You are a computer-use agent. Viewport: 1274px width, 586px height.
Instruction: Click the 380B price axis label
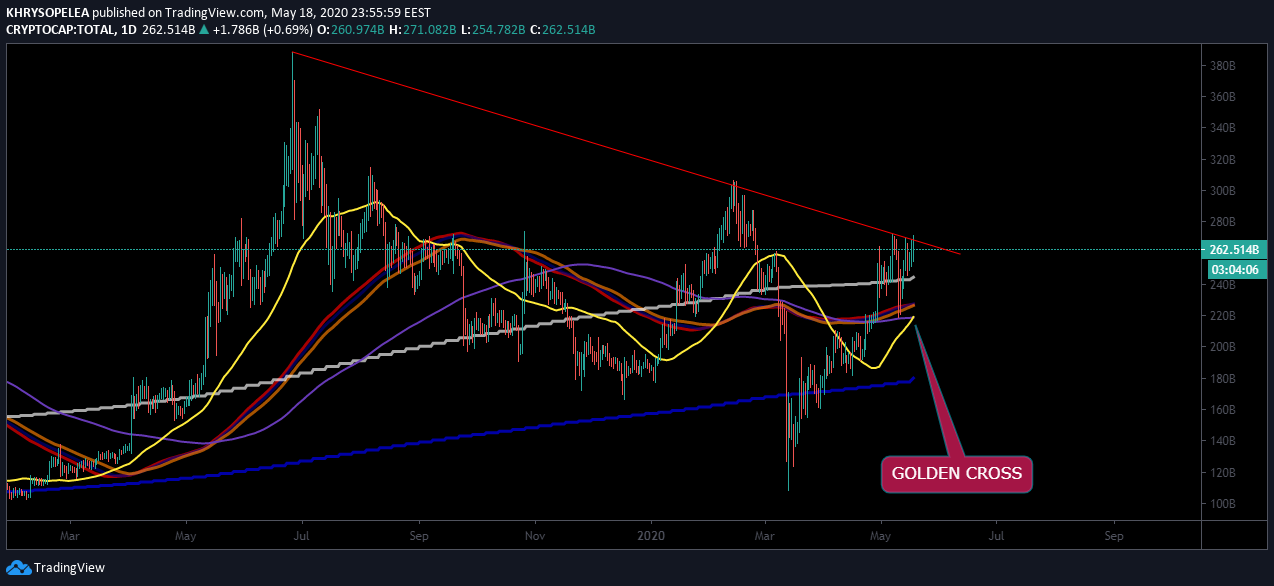click(x=1223, y=66)
